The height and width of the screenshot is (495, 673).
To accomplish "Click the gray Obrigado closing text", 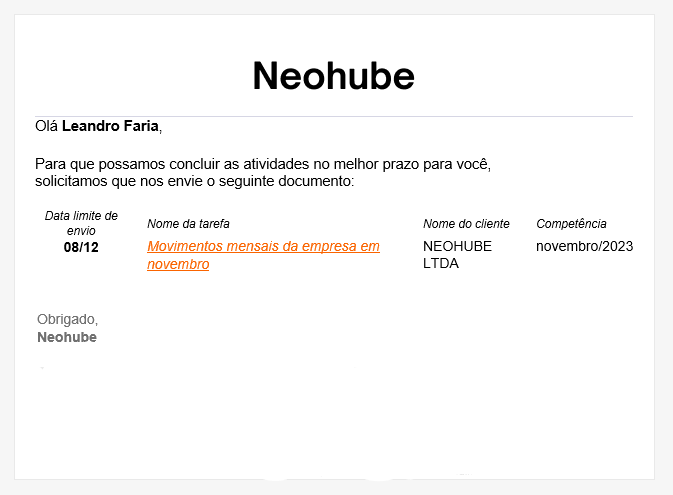I will point(67,319).
